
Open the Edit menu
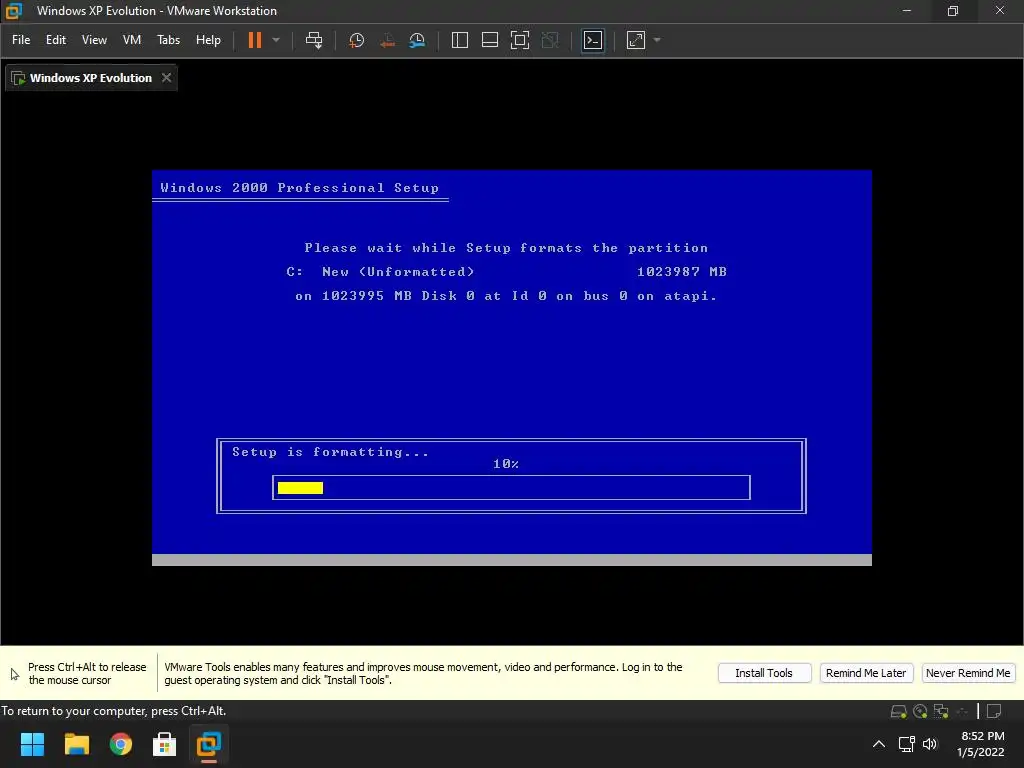tap(56, 40)
